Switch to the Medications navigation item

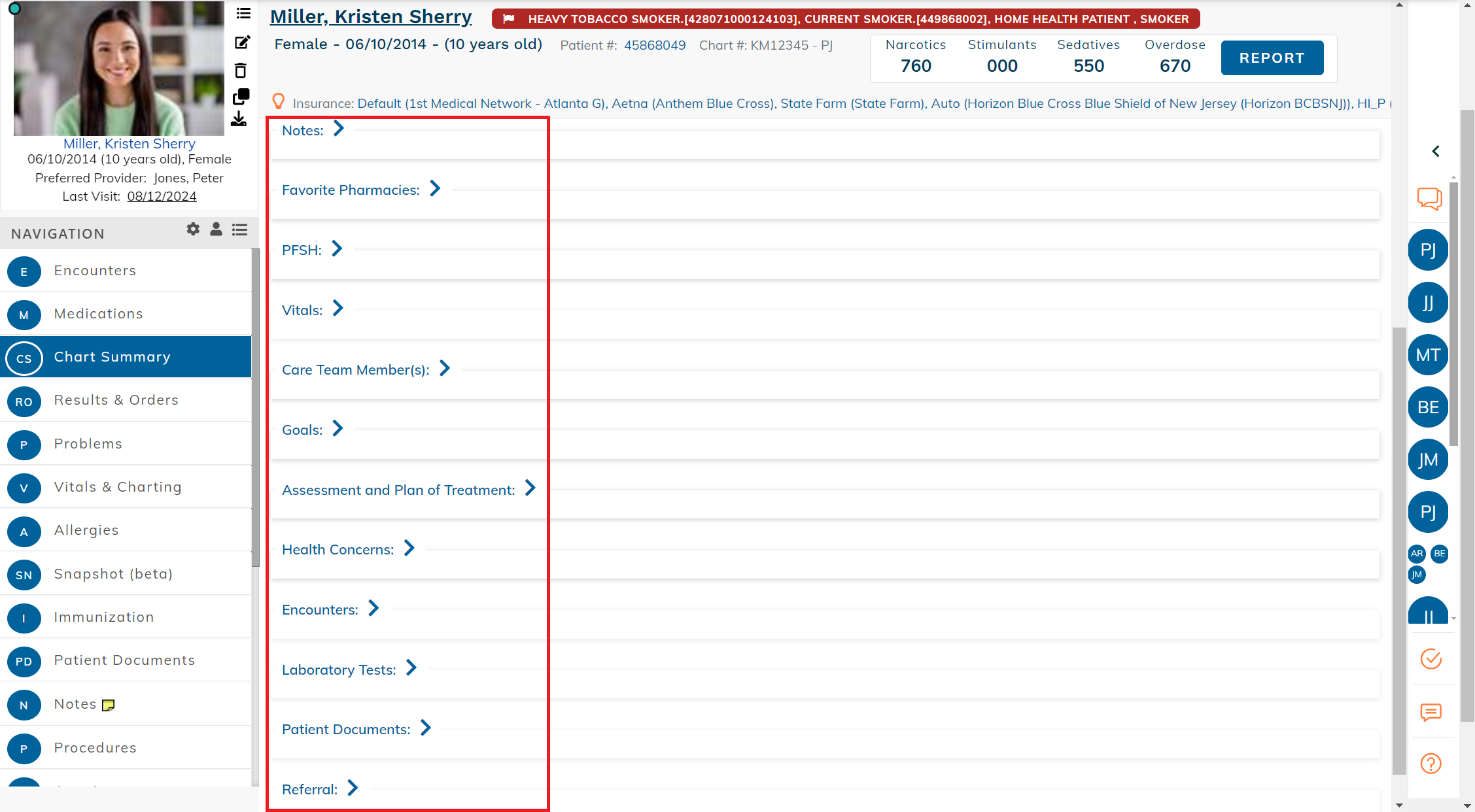pos(98,313)
